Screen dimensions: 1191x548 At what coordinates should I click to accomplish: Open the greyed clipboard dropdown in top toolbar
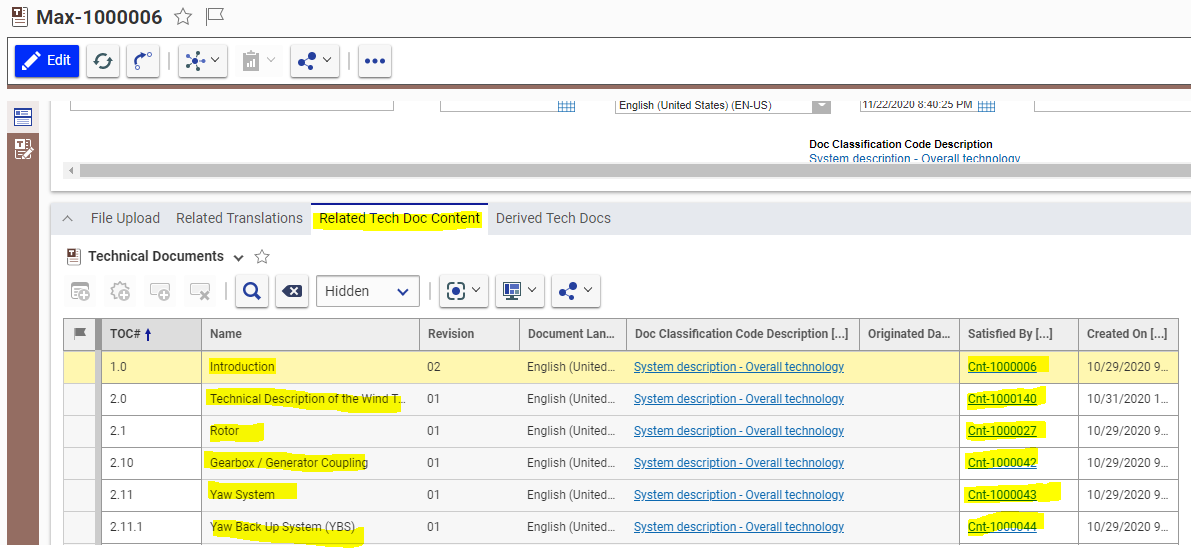pyautogui.click(x=259, y=61)
